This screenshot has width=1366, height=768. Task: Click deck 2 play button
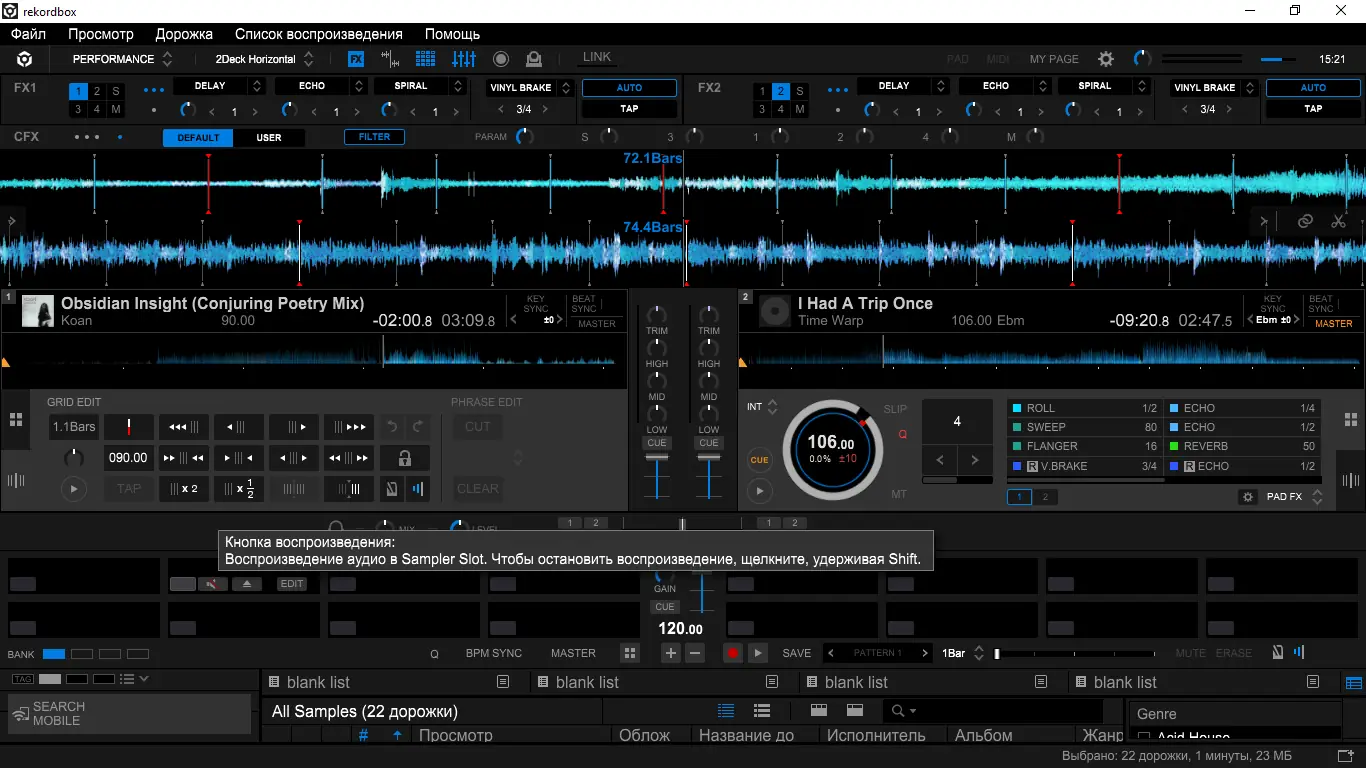(x=760, y=491)
